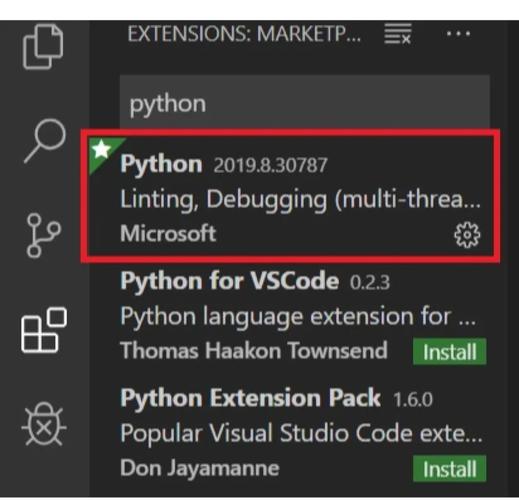Image resolution: width=519 pixels, height=500 pixels.
Task: Open the Source Control view
Action: (44, 235)
